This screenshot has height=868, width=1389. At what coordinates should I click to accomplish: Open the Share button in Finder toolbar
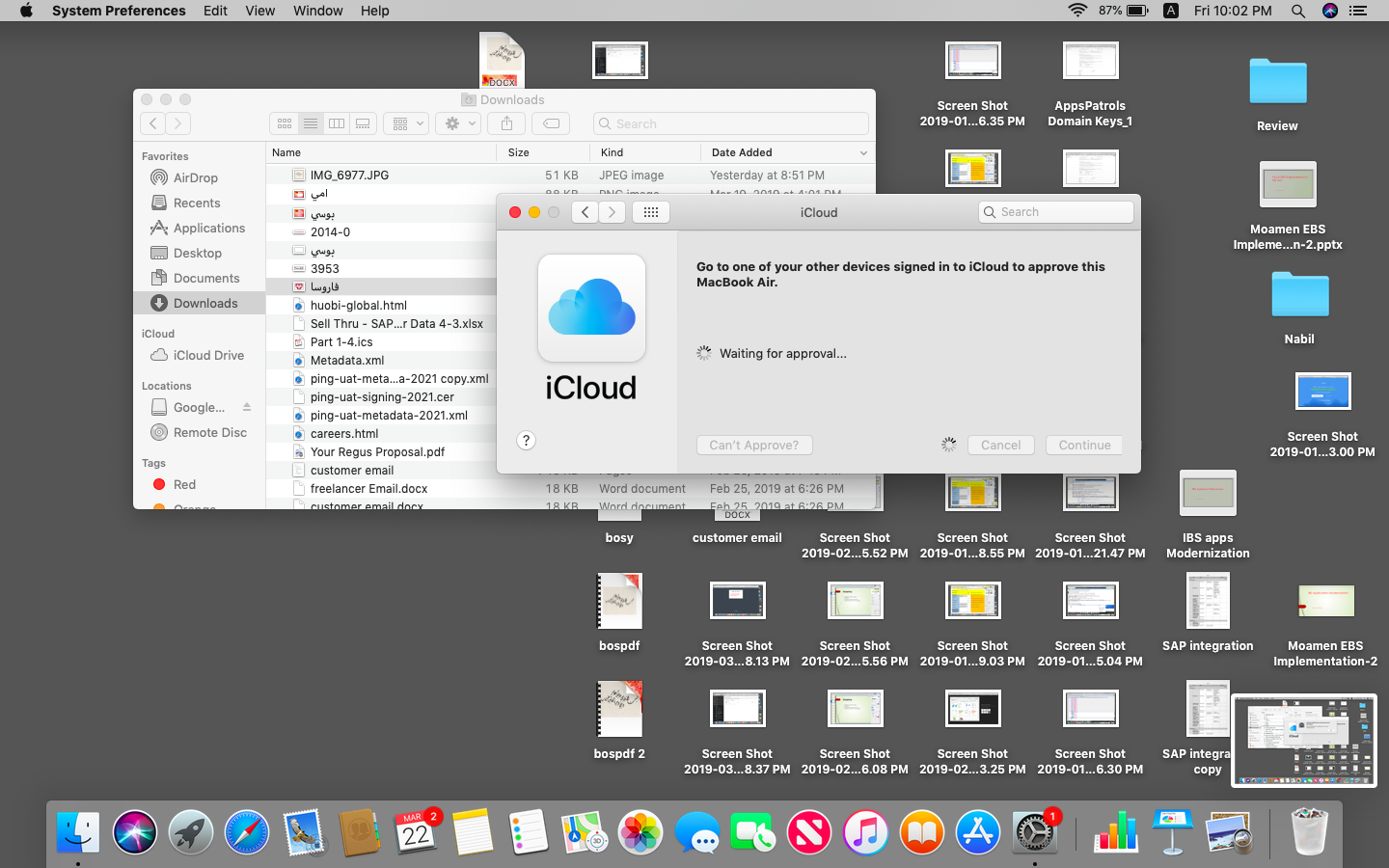tap(506, 123)
